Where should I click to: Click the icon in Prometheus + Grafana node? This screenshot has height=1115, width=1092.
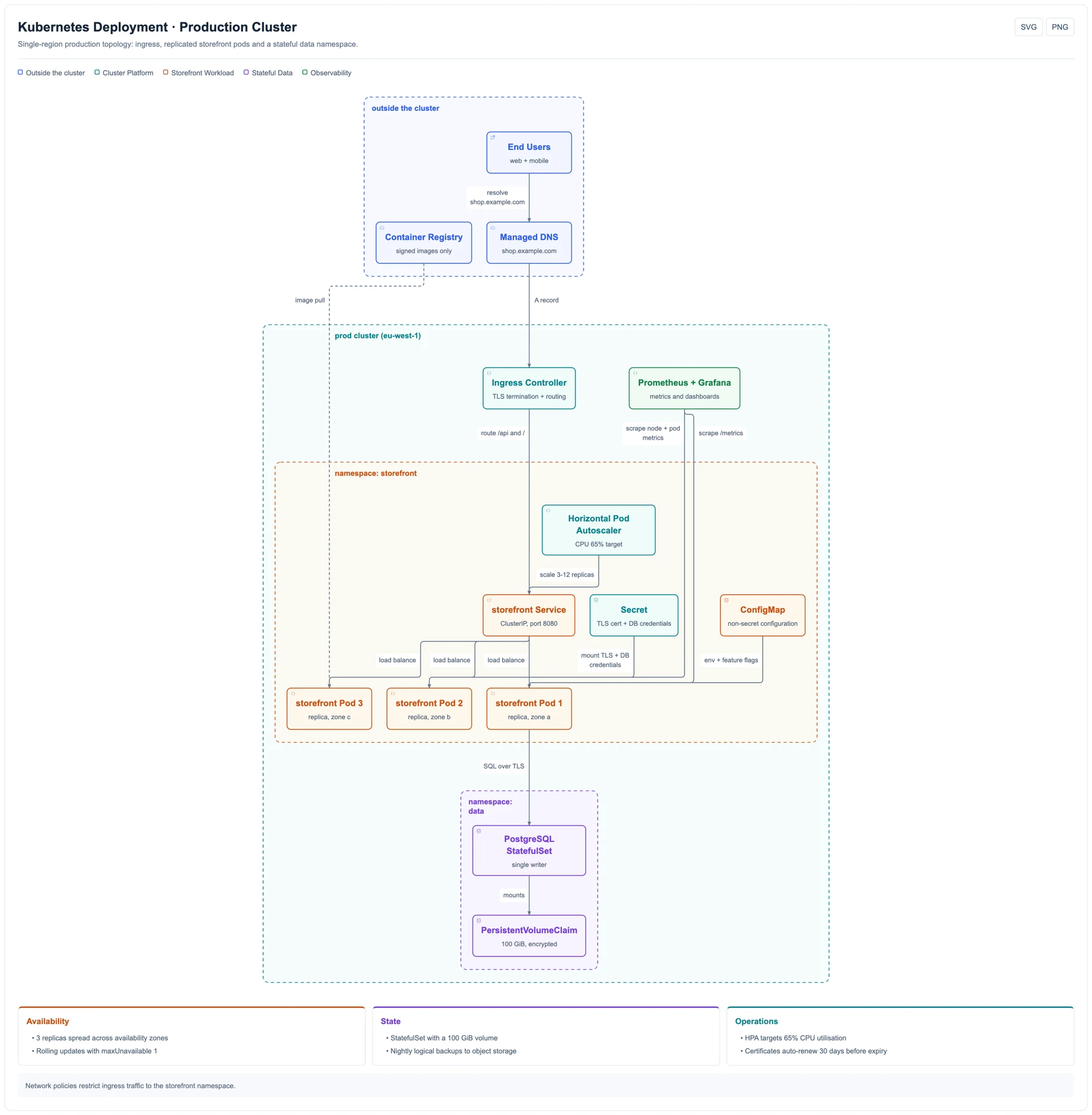tap(635, 374)
